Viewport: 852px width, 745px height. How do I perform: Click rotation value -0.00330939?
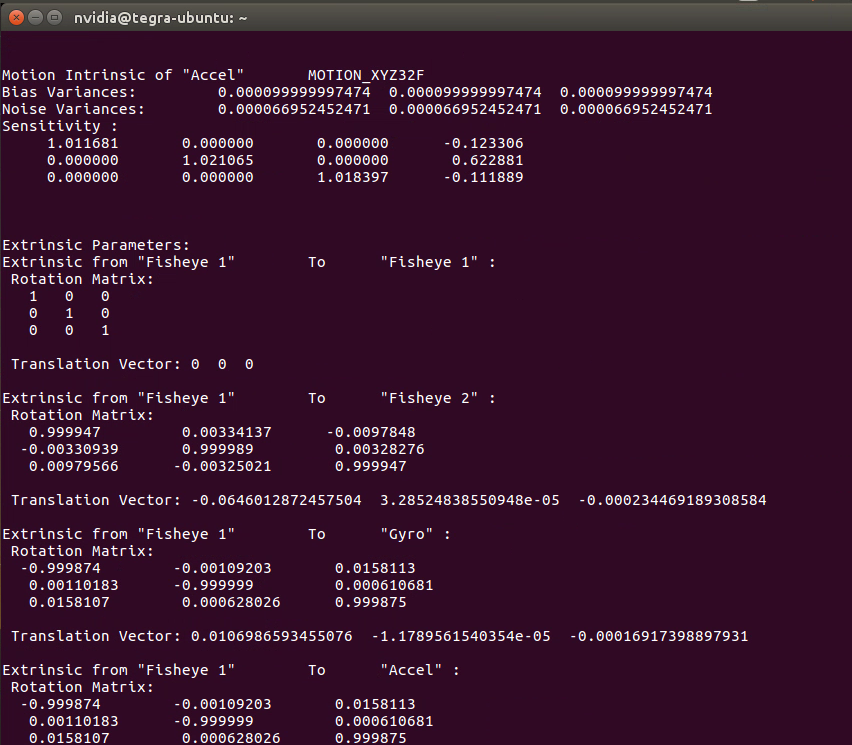pyautogui.click(x=70, y=449)
